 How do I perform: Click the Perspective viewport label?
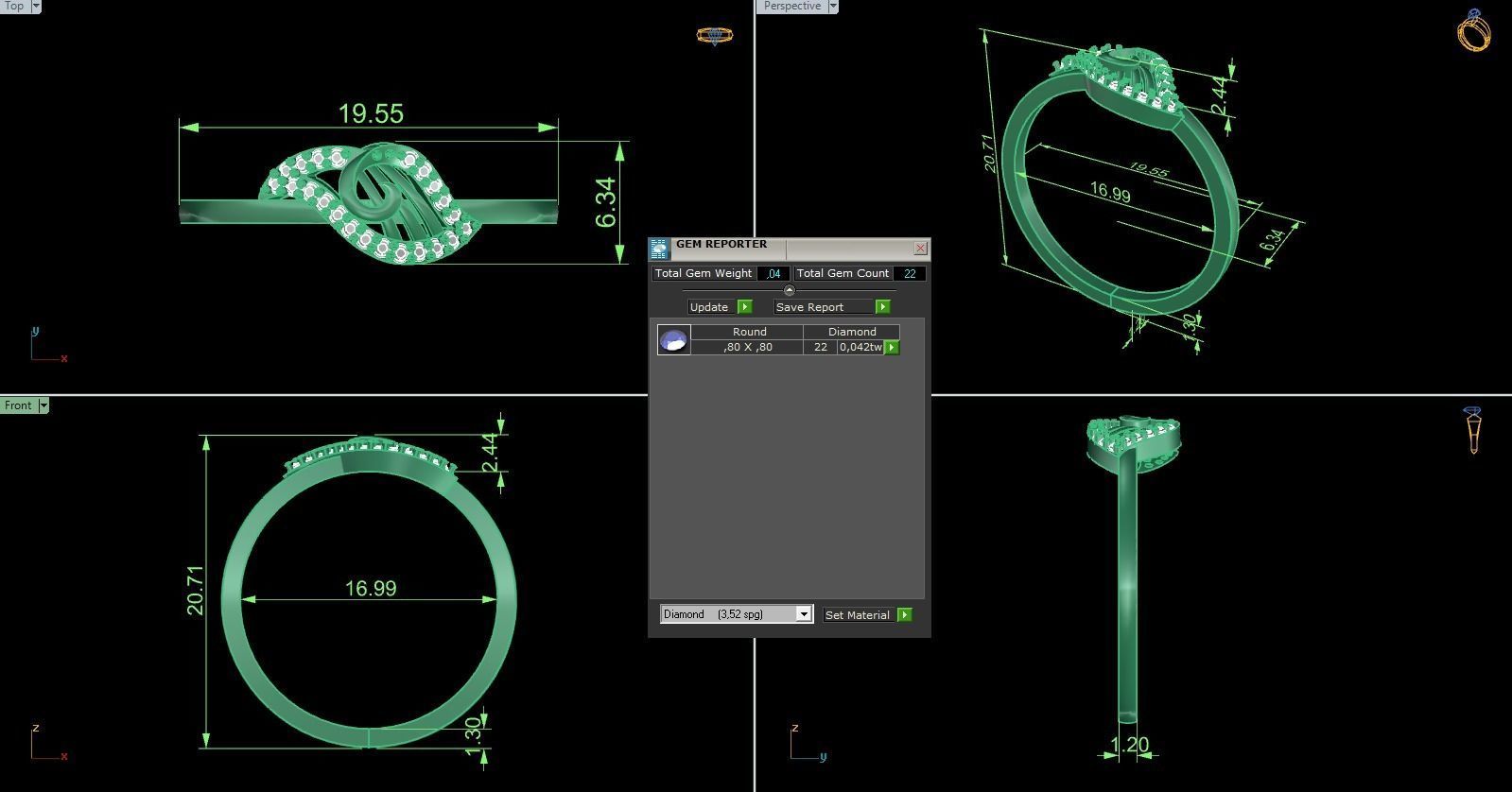pos(792,6)
